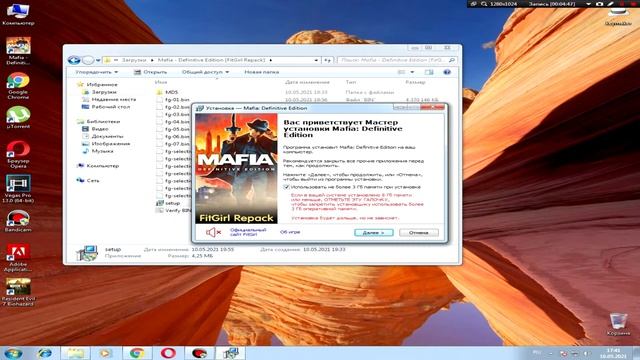
Task: Toggle the preview pane icon in Explorer
Action: click(x=429, y=72)
